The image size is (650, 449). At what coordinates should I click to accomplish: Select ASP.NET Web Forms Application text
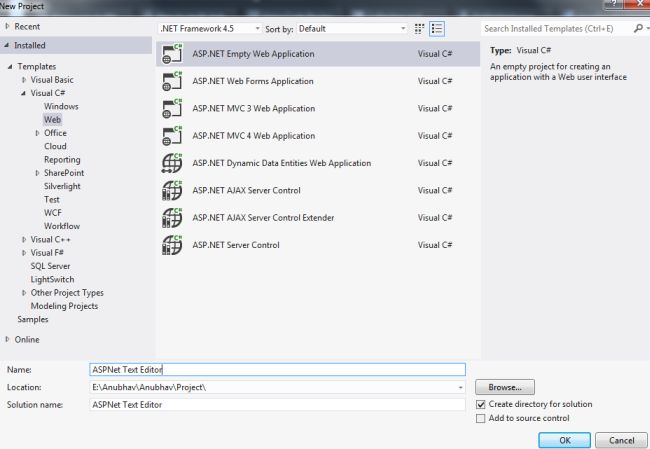253,81
